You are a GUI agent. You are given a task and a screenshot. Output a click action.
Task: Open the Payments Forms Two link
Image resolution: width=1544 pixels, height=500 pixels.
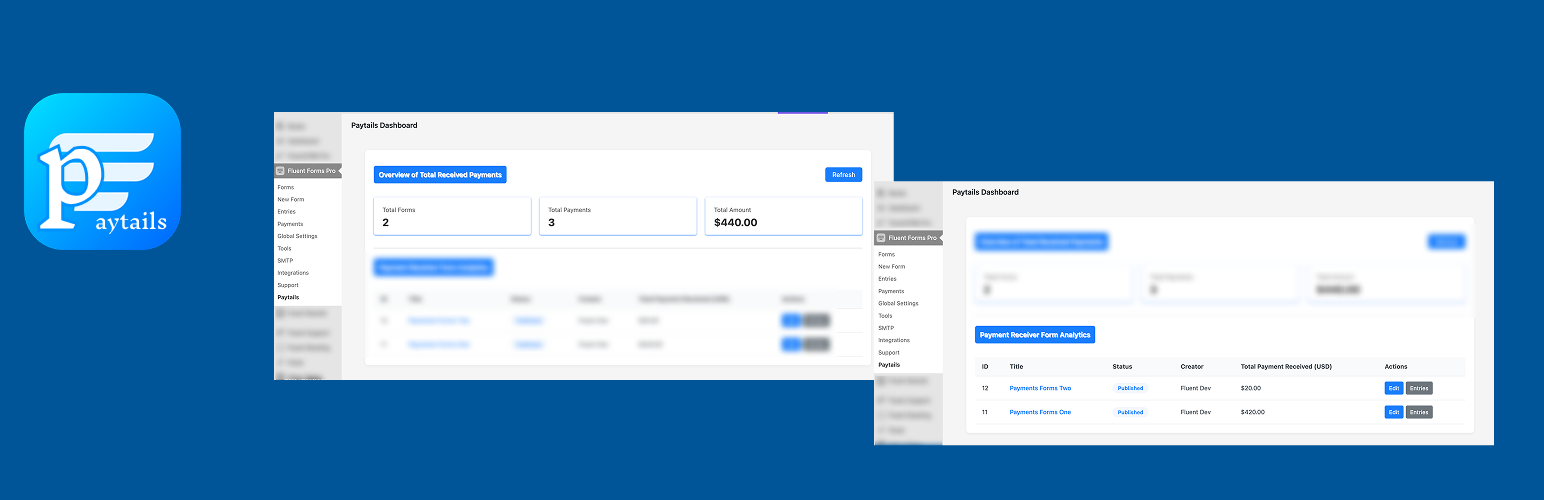(x=1040, y=388)
